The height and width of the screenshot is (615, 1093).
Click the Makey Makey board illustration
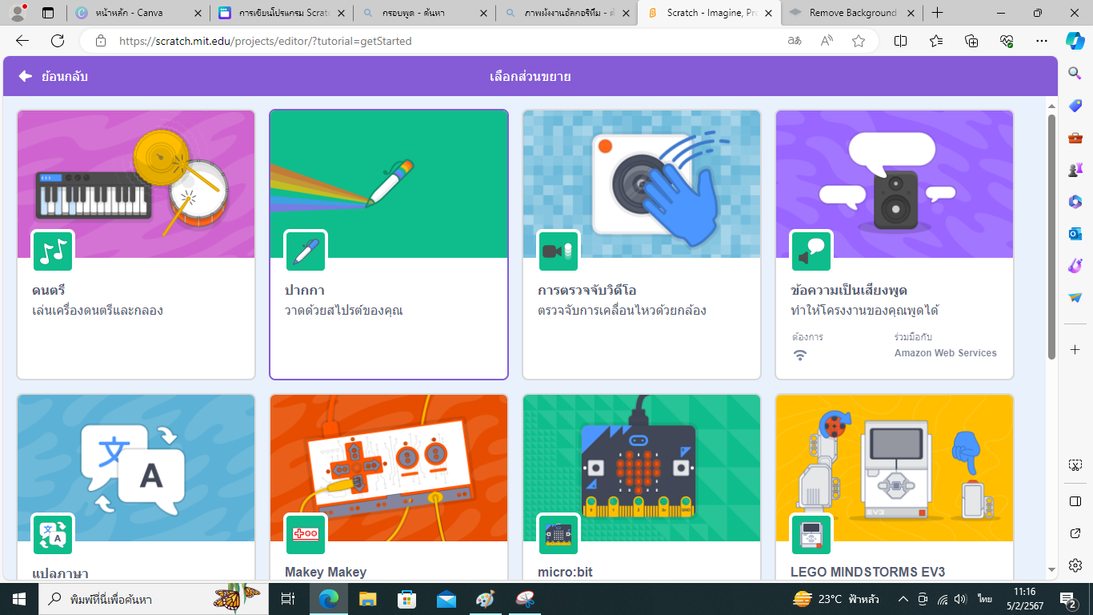pos(389,468)
